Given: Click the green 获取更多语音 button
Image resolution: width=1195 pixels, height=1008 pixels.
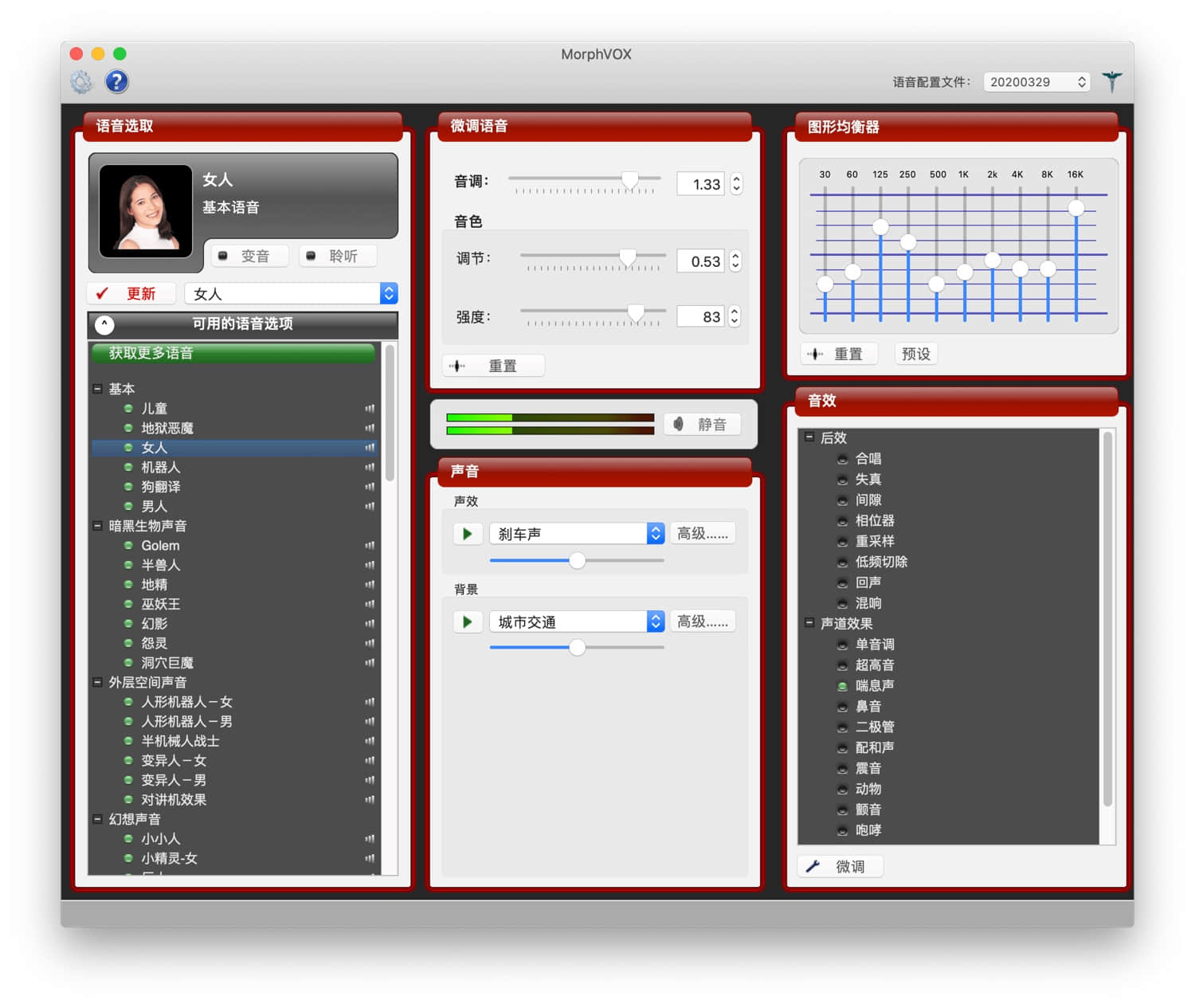Looking at the screenshot, I should pyautogui.click(x=233, y=353).
